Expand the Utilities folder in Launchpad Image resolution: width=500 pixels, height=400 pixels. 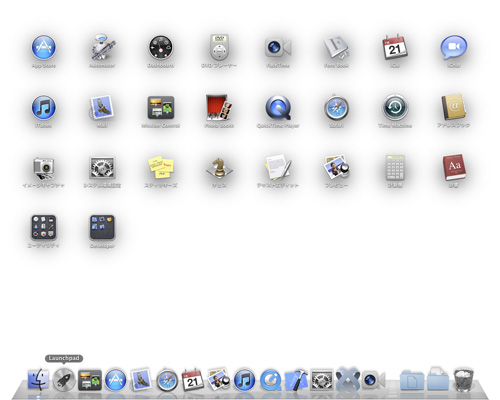click(x=44, y=228)
